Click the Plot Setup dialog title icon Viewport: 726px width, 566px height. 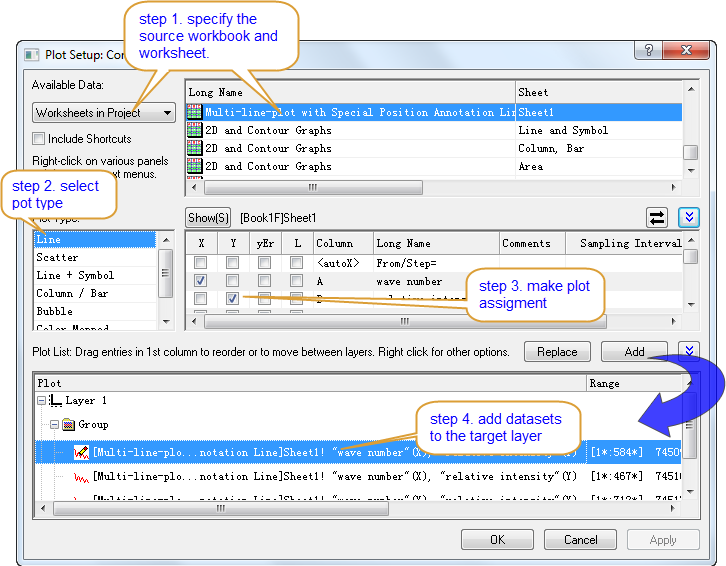coord(31,55)
